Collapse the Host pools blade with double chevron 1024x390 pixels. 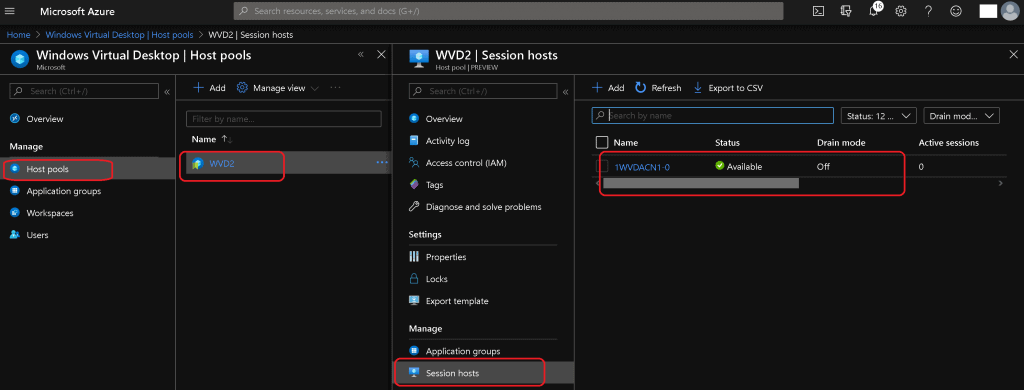click(x=360, y=55)
